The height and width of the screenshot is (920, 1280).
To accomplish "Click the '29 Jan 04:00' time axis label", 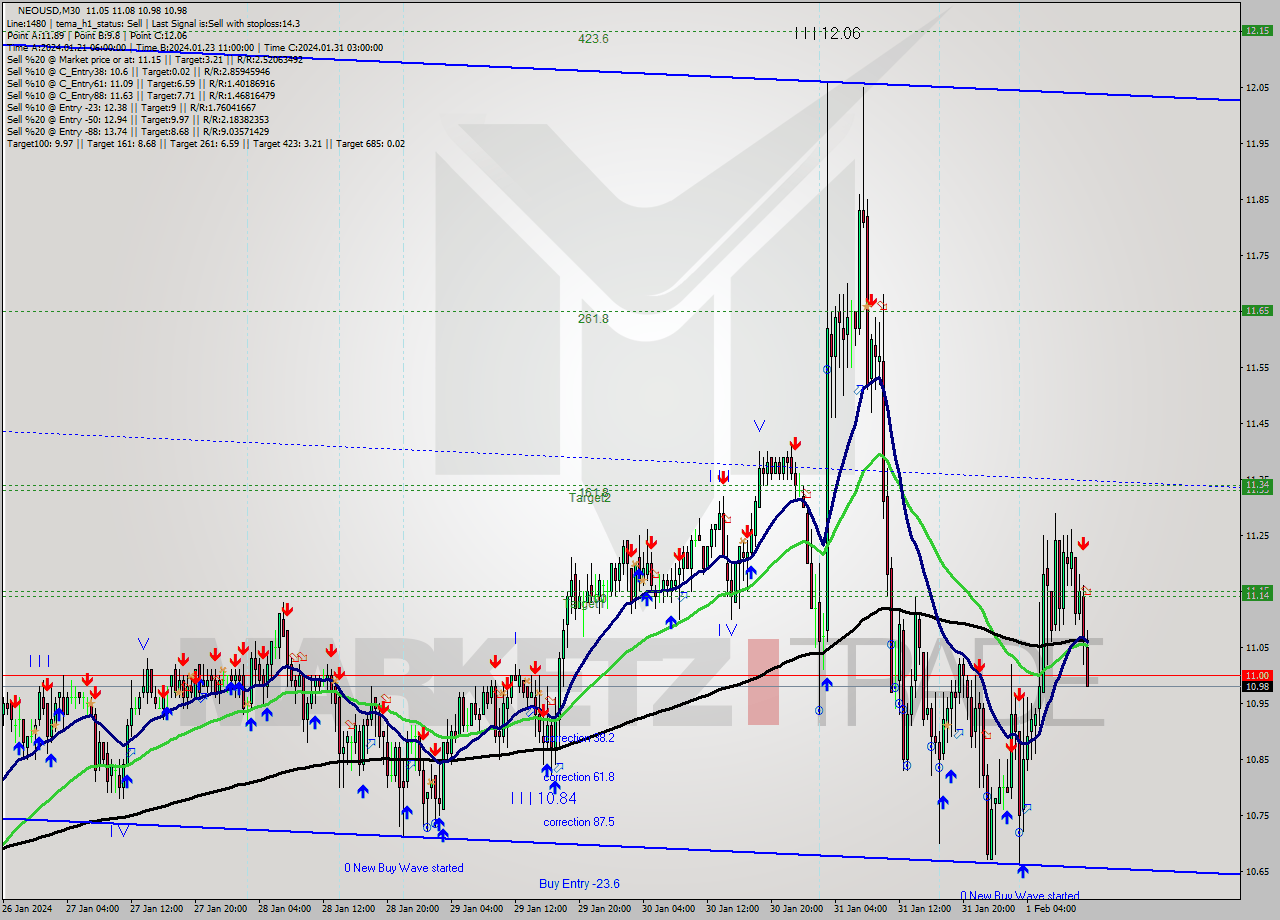I will 477,909.
